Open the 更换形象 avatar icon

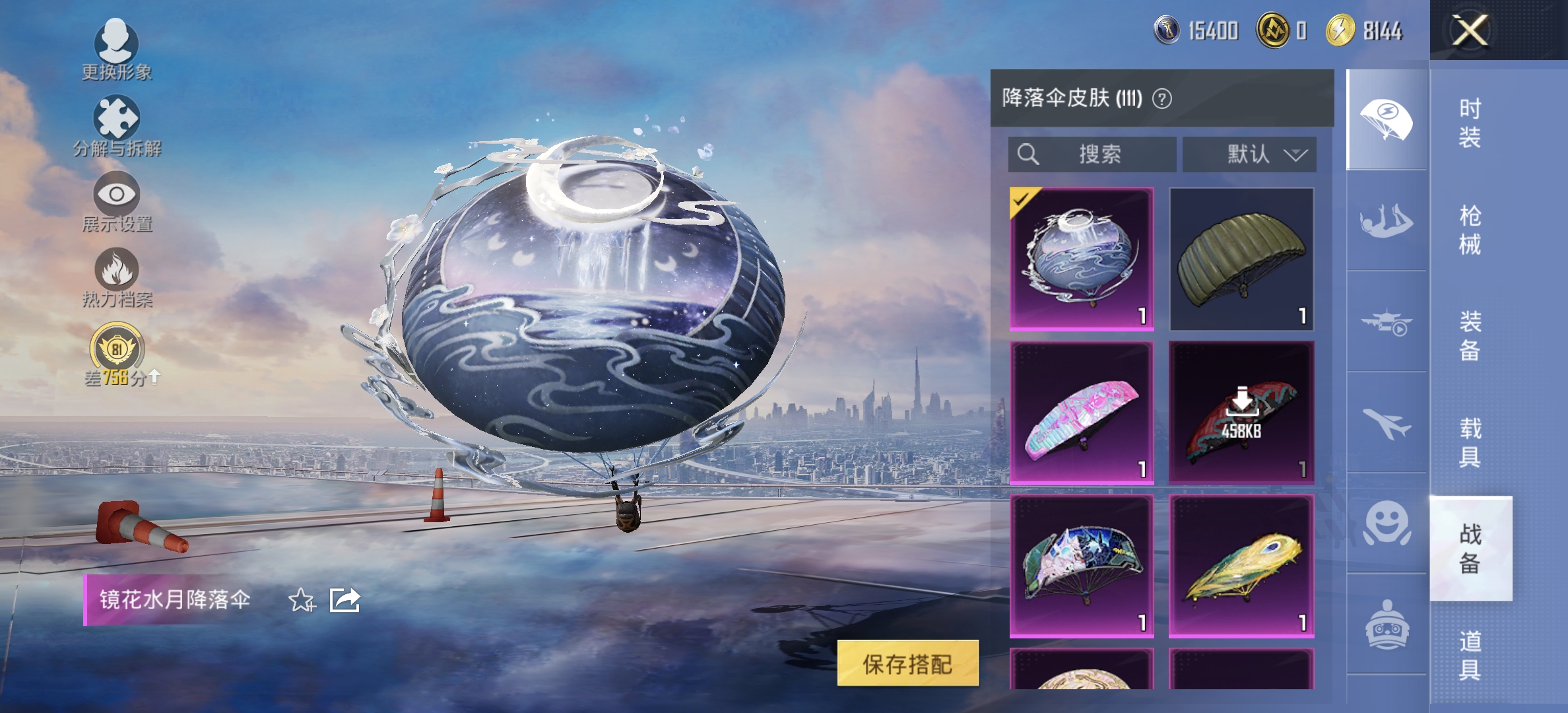(116, 41)
